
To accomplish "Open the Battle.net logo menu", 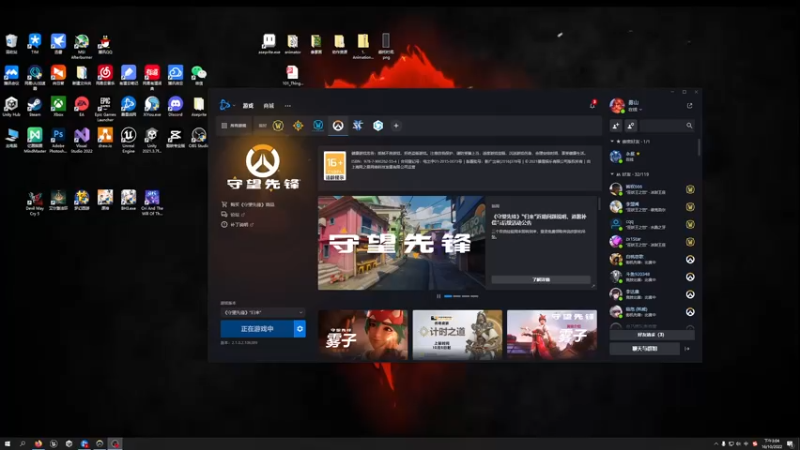I will click(225, 105).
